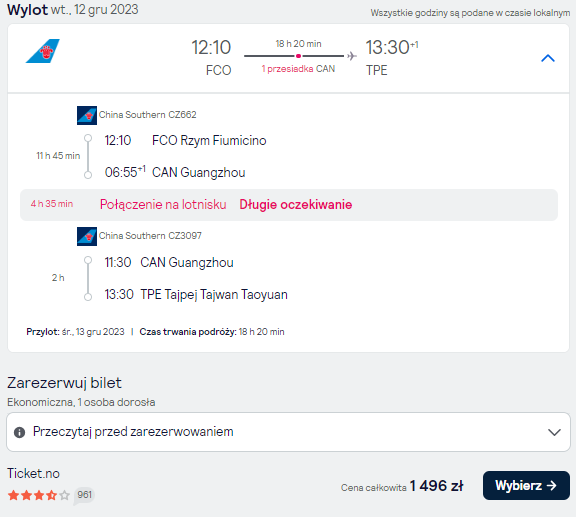The image size is (576, 517).
Task: Click the CZ3097 airline logo icon
Action: click(87, 236)
